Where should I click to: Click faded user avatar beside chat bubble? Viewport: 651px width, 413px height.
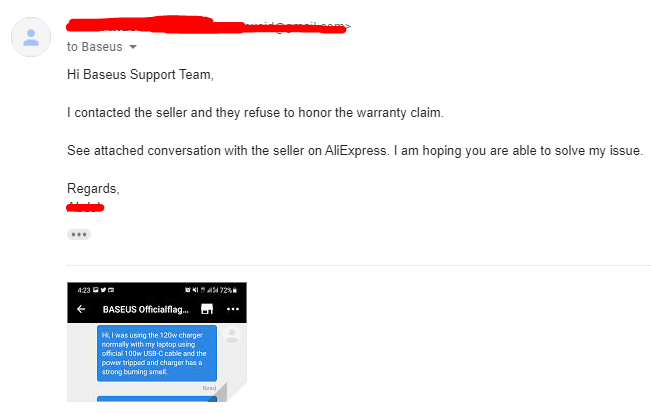[x=232, y=335]
